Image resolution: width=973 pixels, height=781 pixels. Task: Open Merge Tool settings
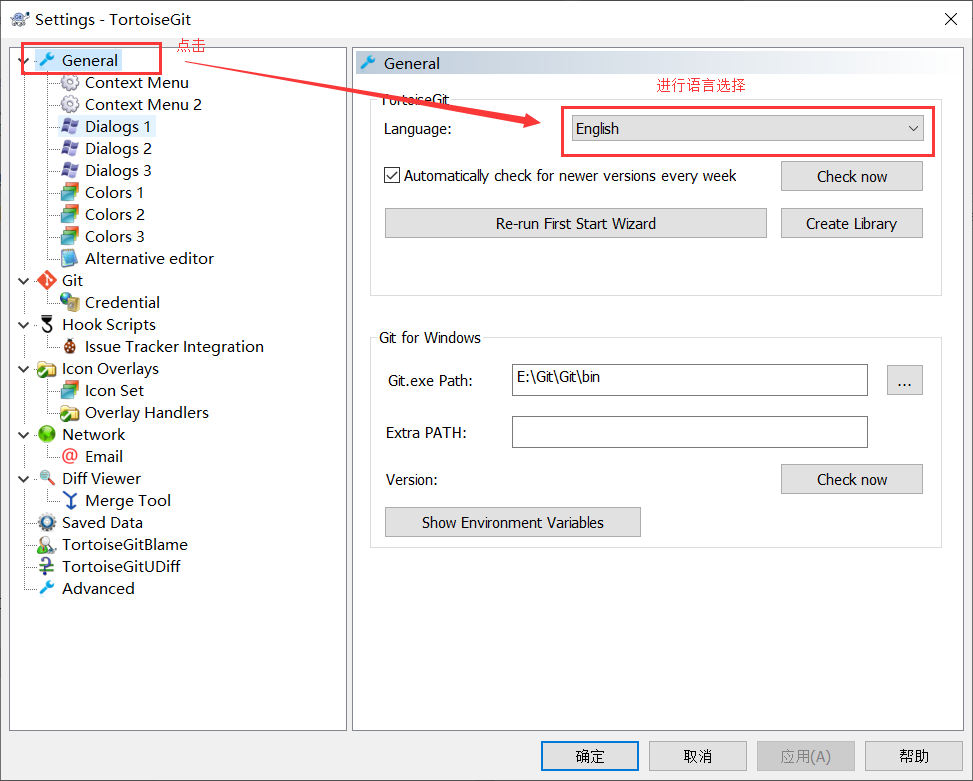pos(128,501)
